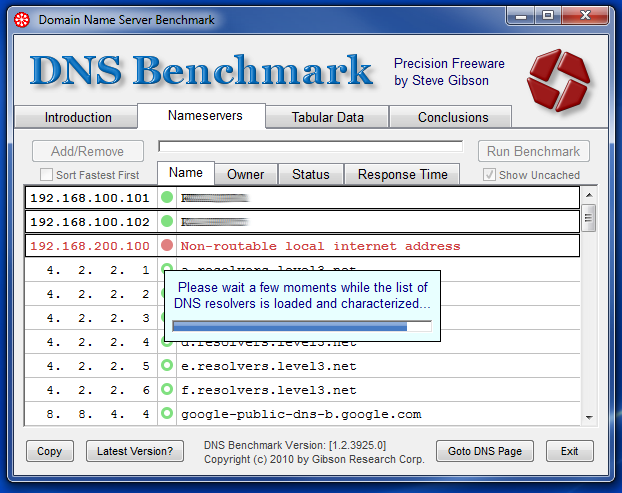The image size is (622, 493).
Task: Select the Owner column tab
Action: [x=246, y=175]
